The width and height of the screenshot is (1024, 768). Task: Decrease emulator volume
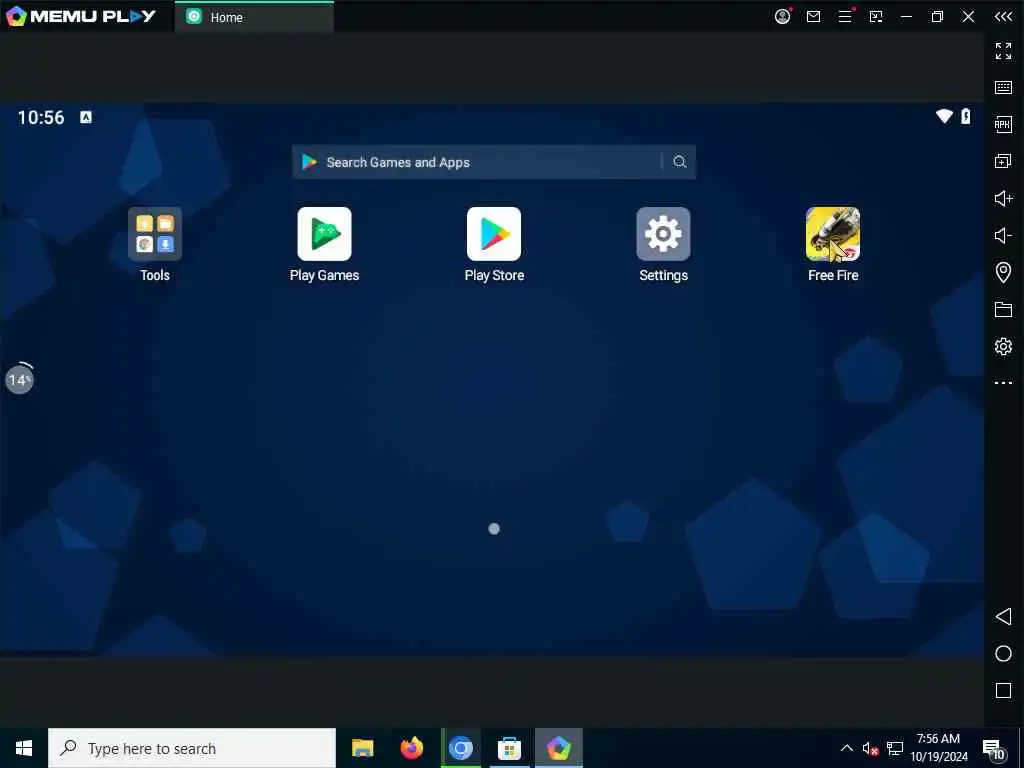pyautogui.click(x=1003, y=235)
